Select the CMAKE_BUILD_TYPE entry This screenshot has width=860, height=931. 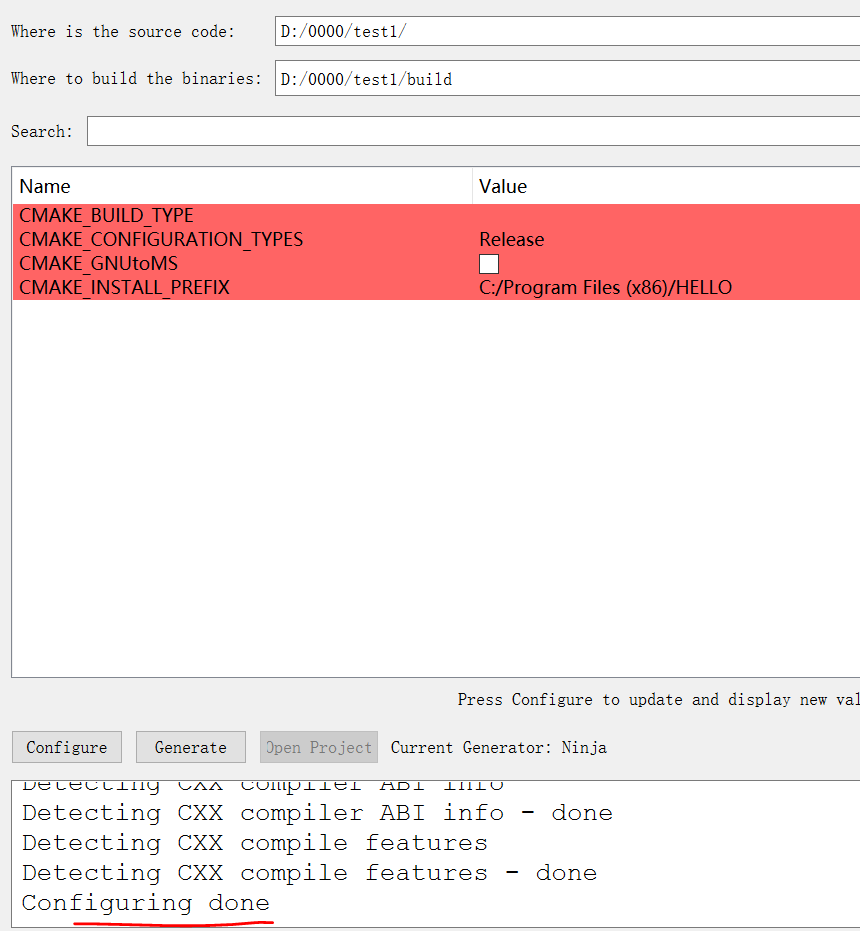click(108, 215)
